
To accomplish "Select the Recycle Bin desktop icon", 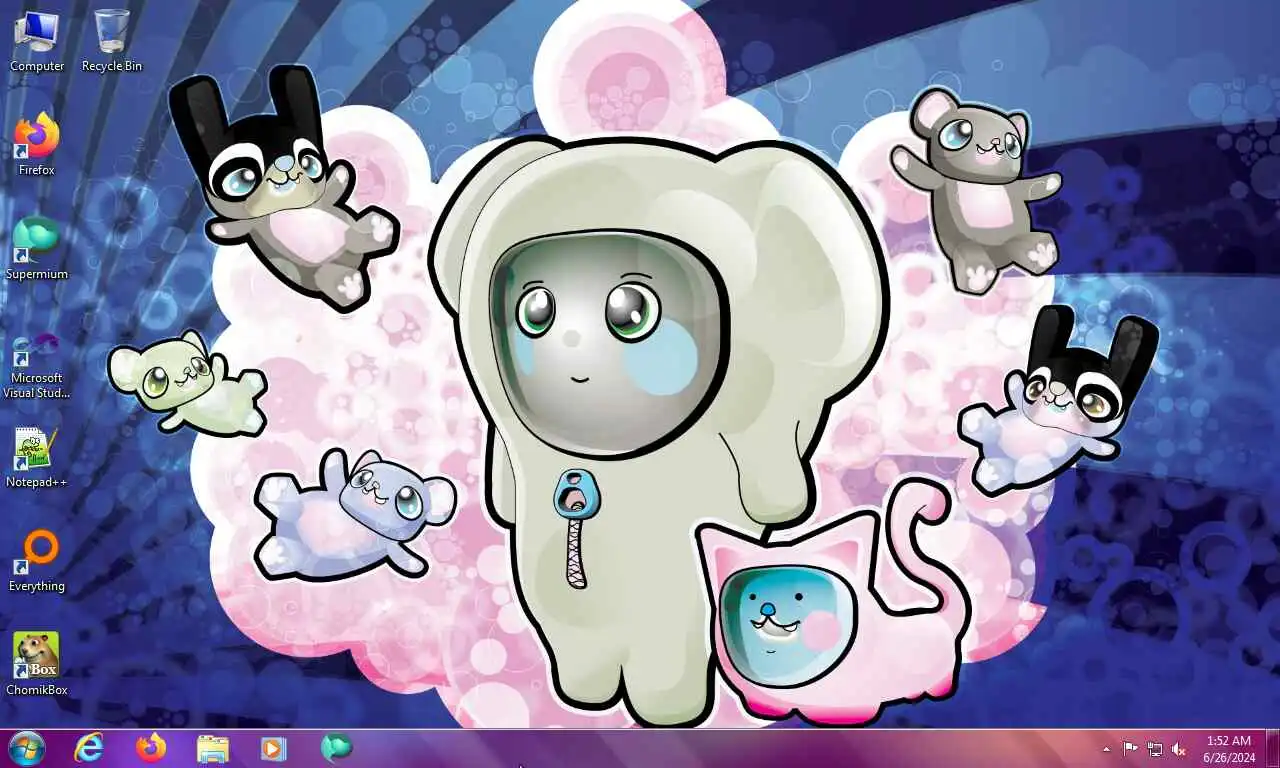I will click(112, 42).
